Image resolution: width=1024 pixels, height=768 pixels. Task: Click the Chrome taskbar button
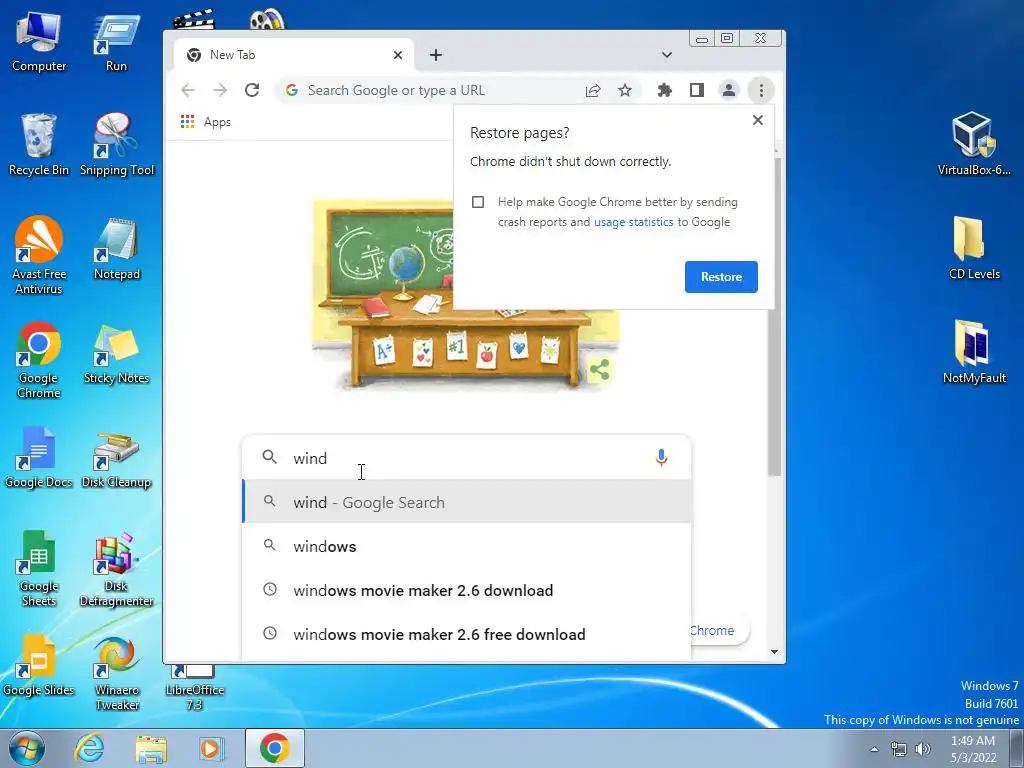tap(275, 748)
